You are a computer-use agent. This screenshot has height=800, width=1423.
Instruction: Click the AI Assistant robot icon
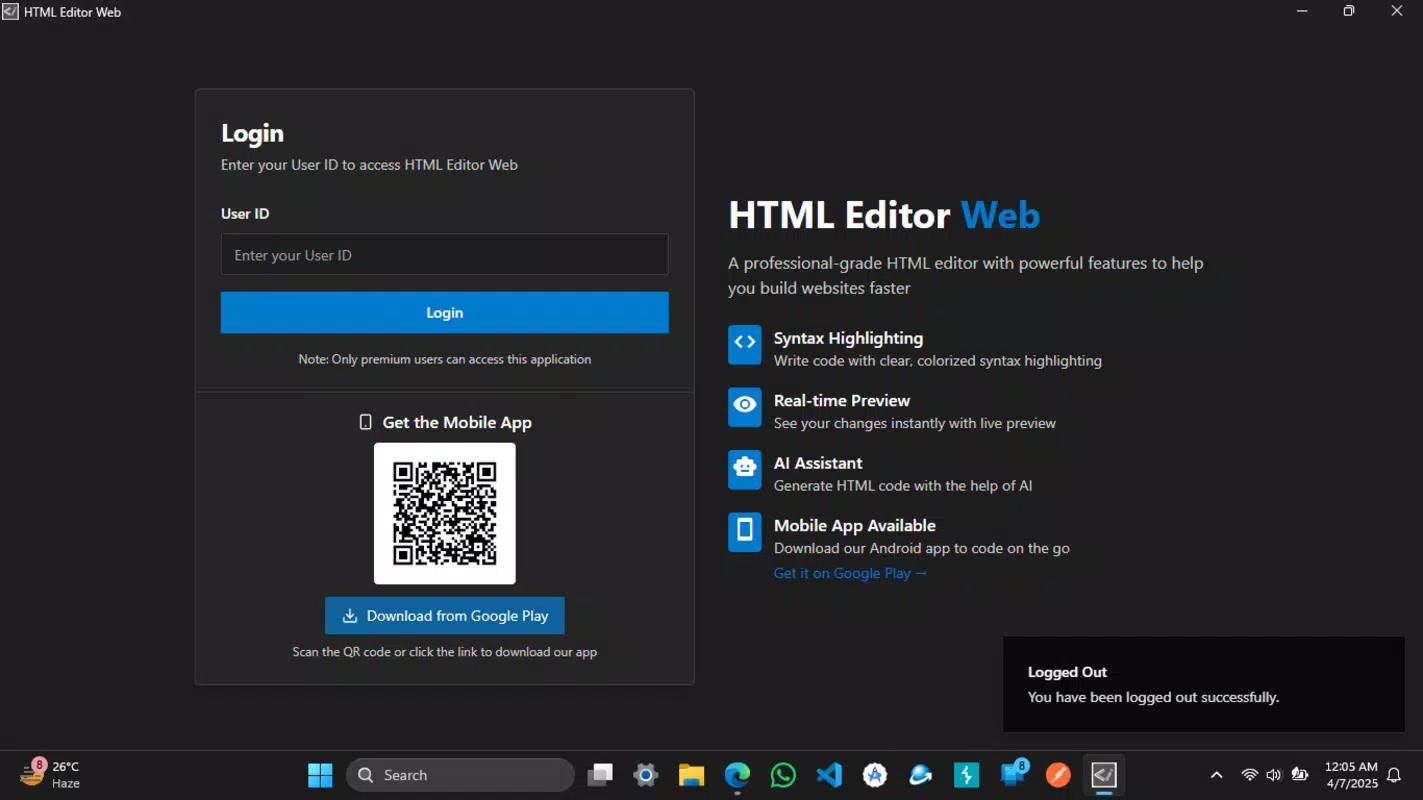(x=745, y=469)
